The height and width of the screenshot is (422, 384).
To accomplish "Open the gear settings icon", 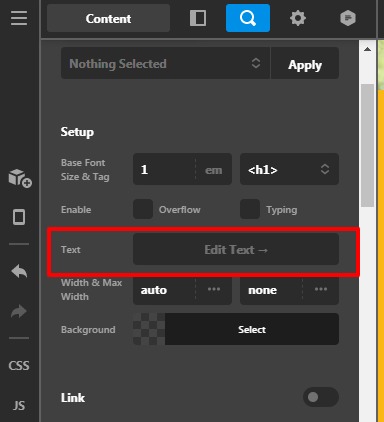I will pos(298,18).
